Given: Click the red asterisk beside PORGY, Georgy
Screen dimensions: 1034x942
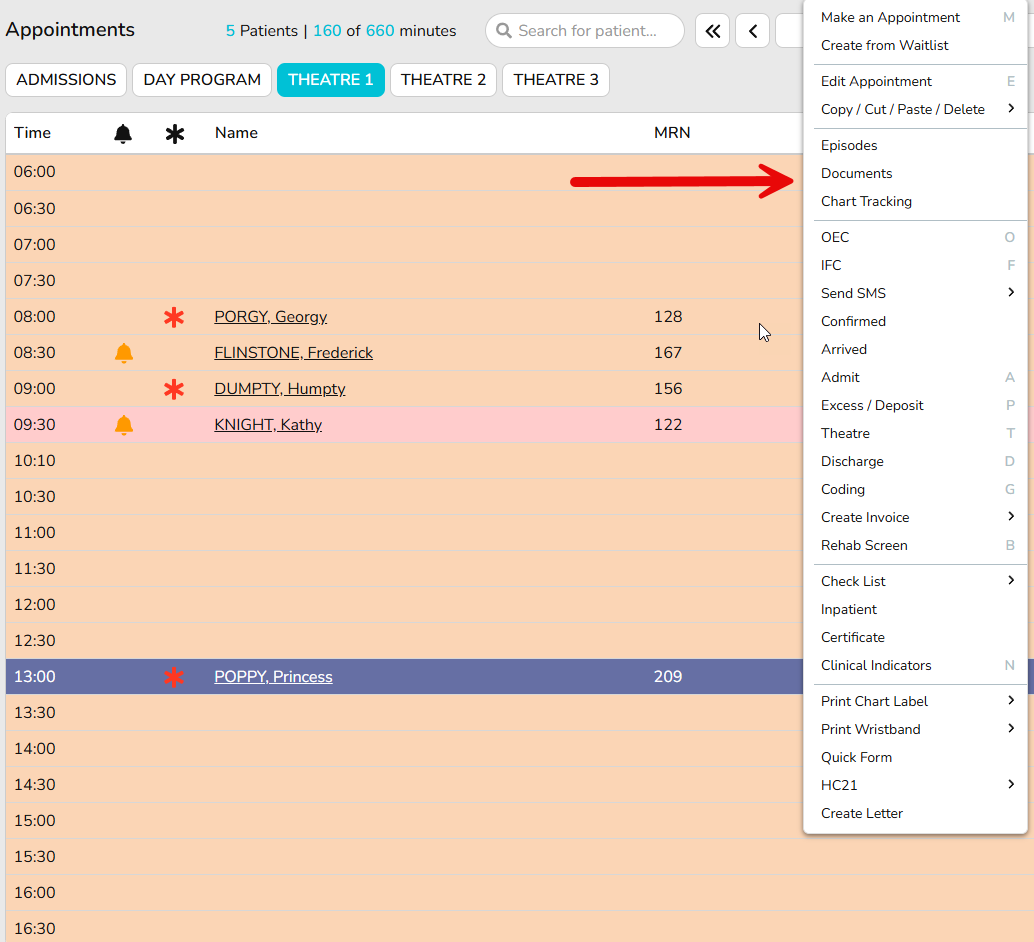Looking at the screenshot, I should point(174,317).
